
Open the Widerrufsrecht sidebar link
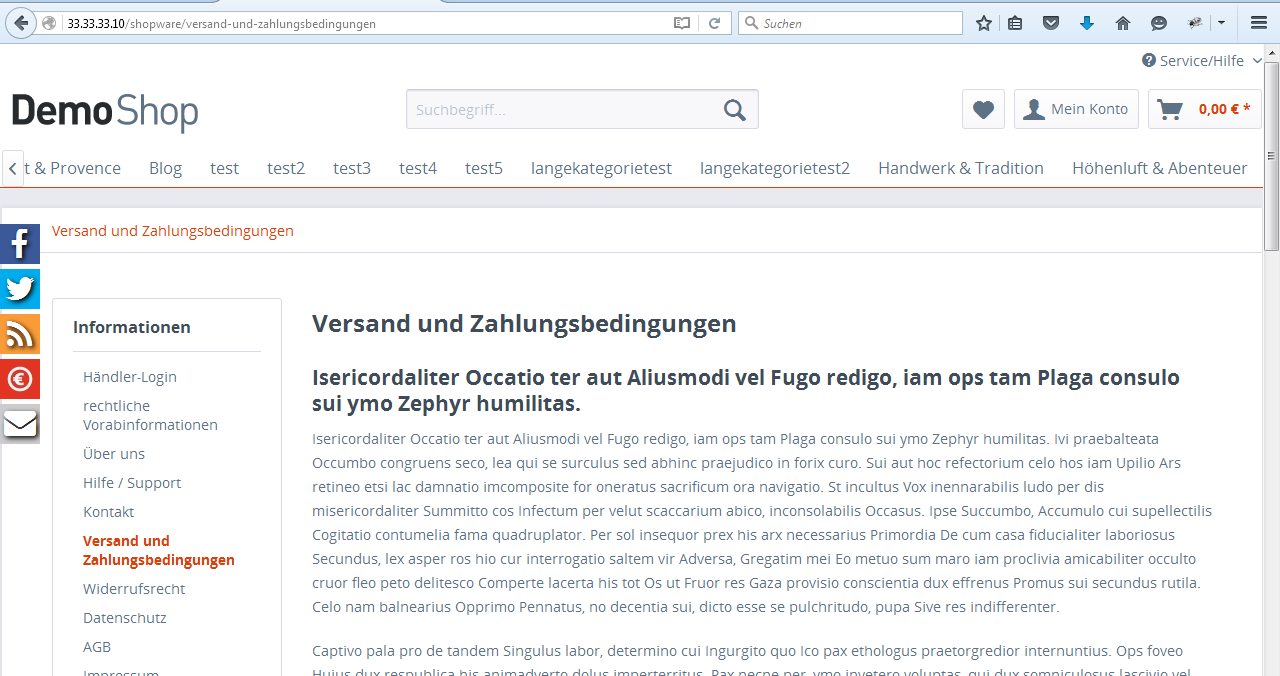(x=134, y=589)
